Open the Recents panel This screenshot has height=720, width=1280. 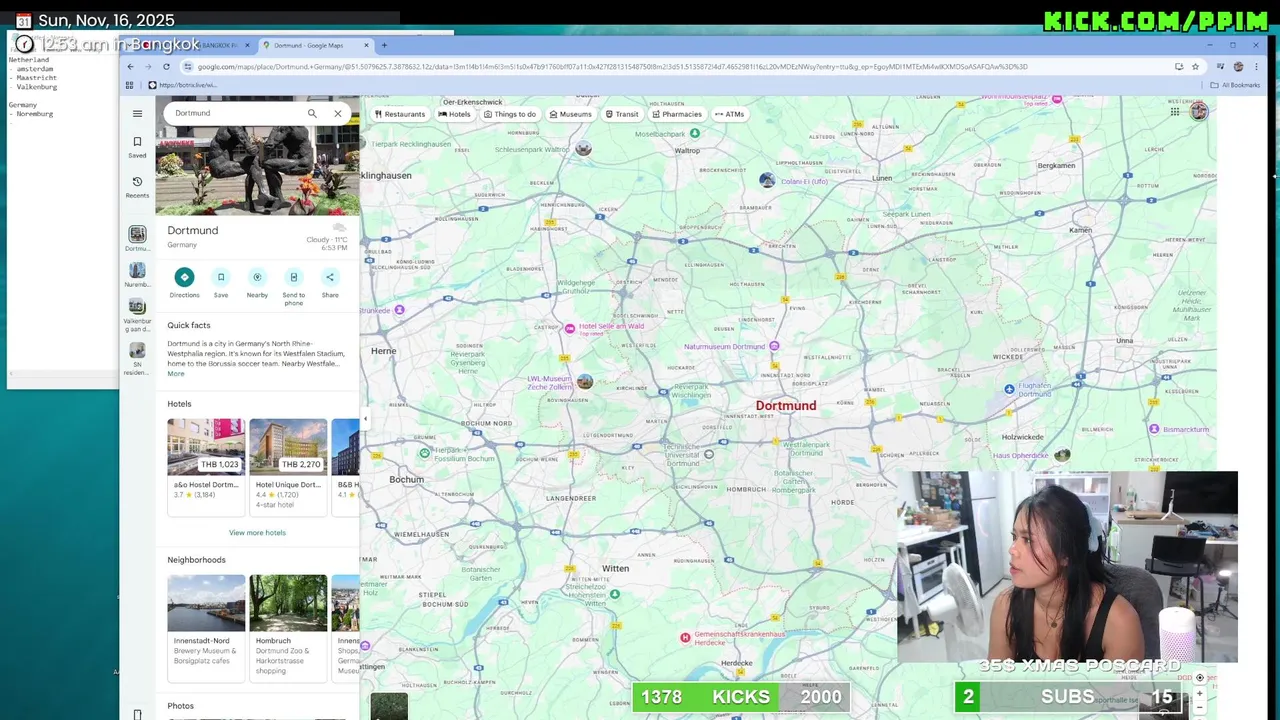point(137,187)
